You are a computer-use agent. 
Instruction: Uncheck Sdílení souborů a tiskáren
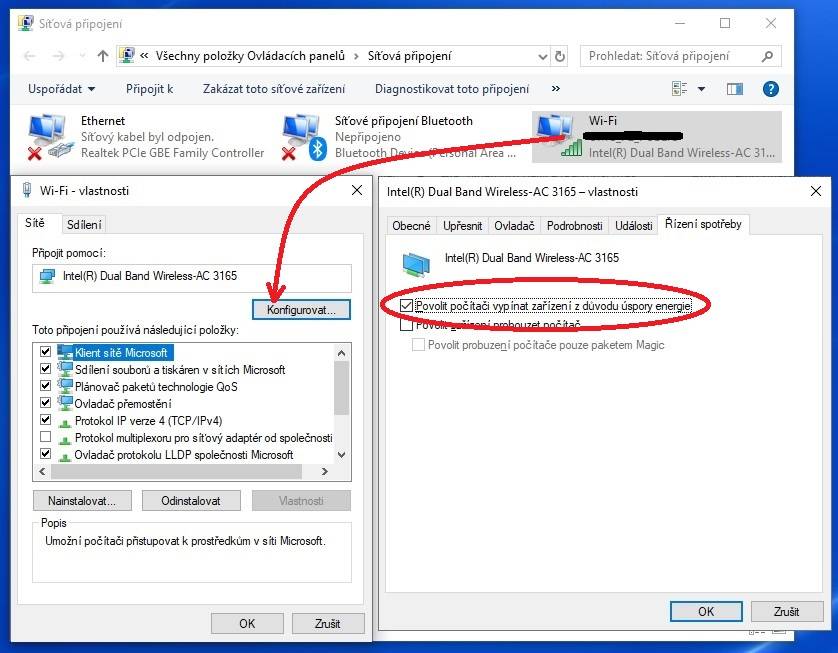(45, 369)
